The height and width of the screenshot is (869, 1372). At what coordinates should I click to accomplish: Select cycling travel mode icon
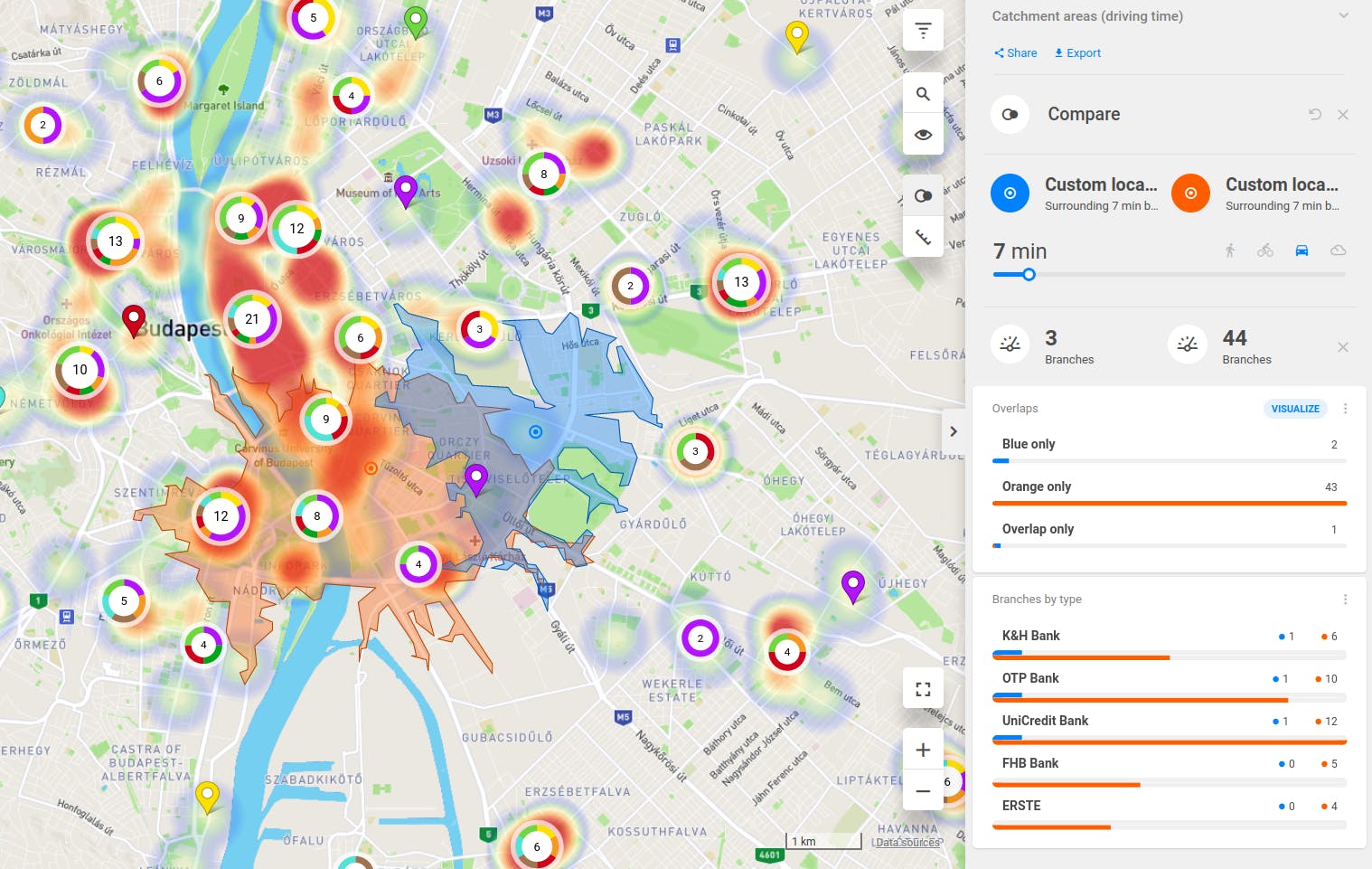1265,250
